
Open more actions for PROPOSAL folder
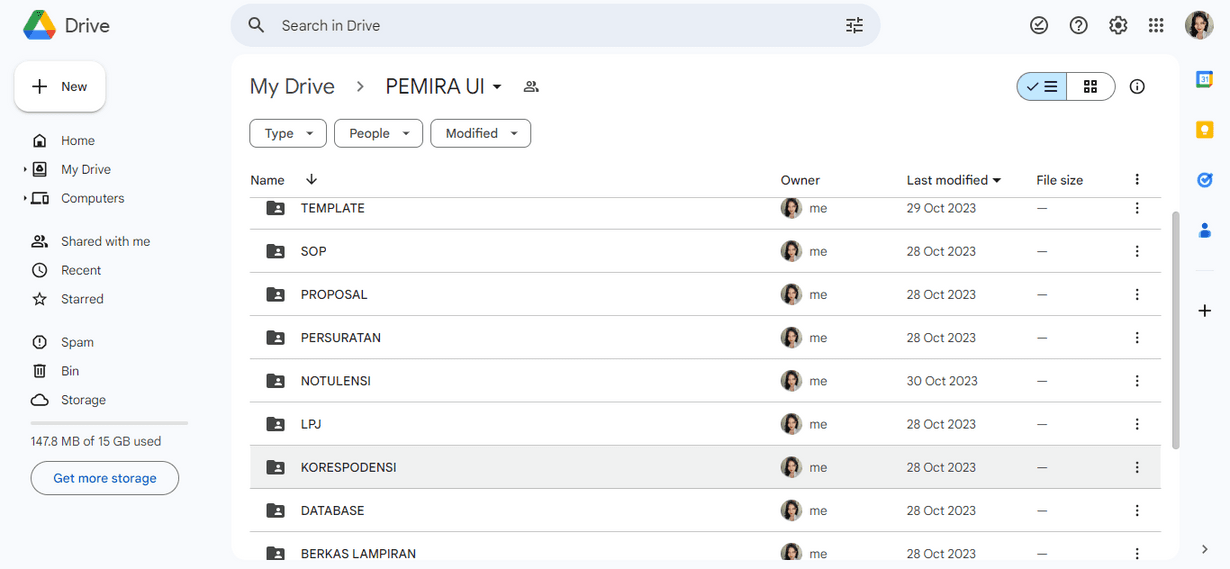1137,294
